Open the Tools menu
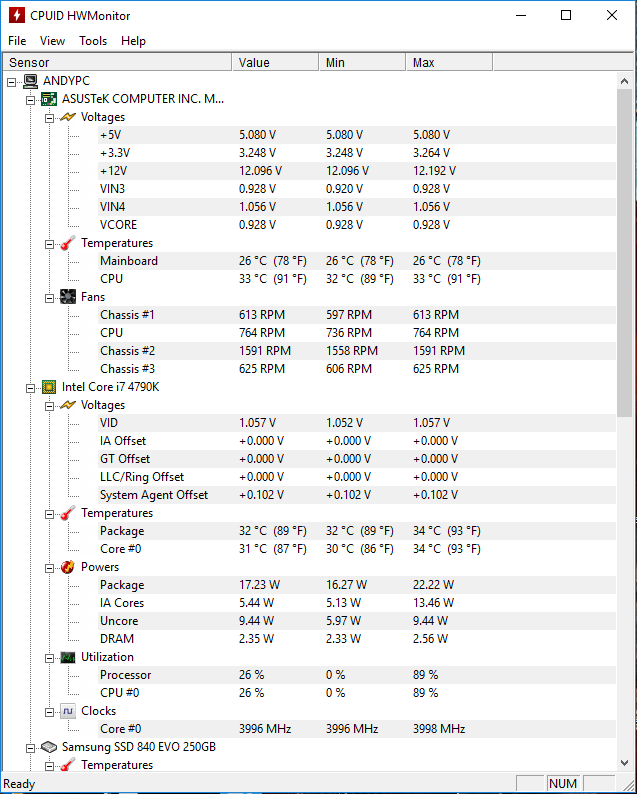The height and width of the screenshot is (794, 637). [x=93, y=41]
